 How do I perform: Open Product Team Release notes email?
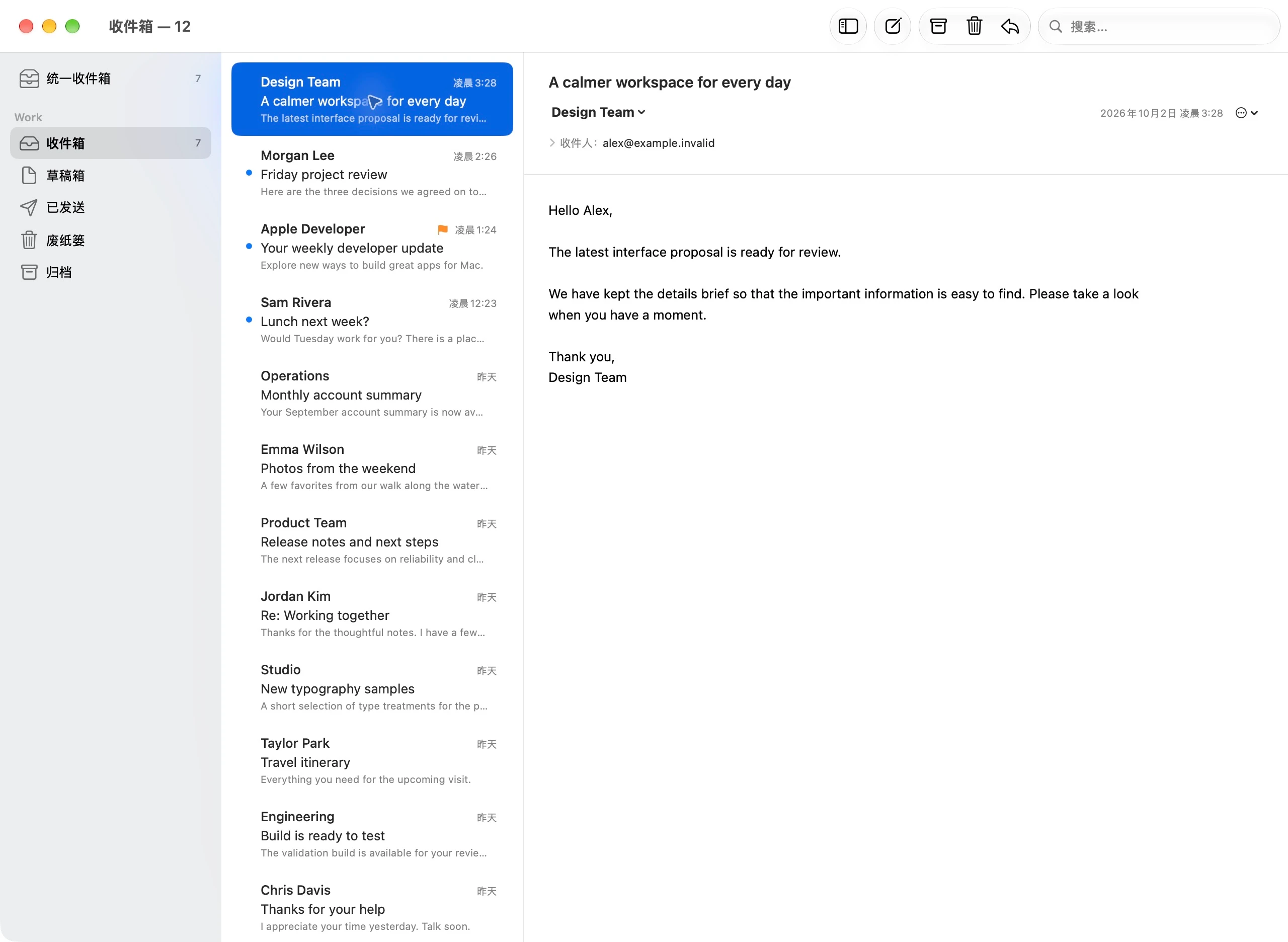click(372, 540)
